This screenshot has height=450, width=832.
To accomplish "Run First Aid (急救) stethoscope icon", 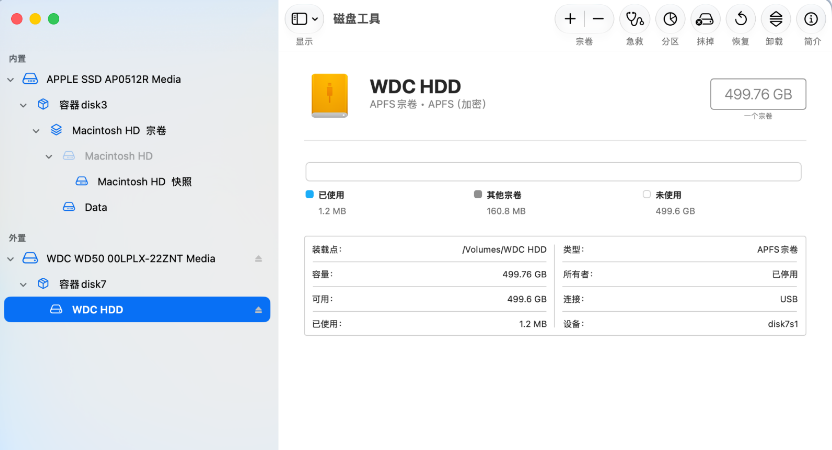I will (635, 19).
